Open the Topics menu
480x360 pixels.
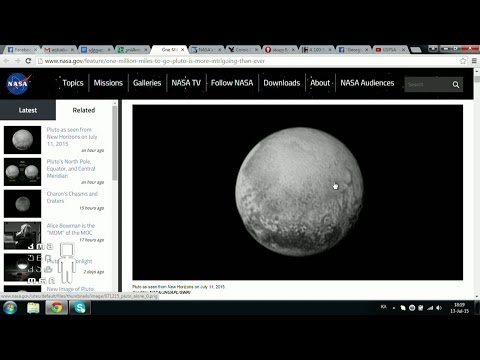[x=73, y=83]
